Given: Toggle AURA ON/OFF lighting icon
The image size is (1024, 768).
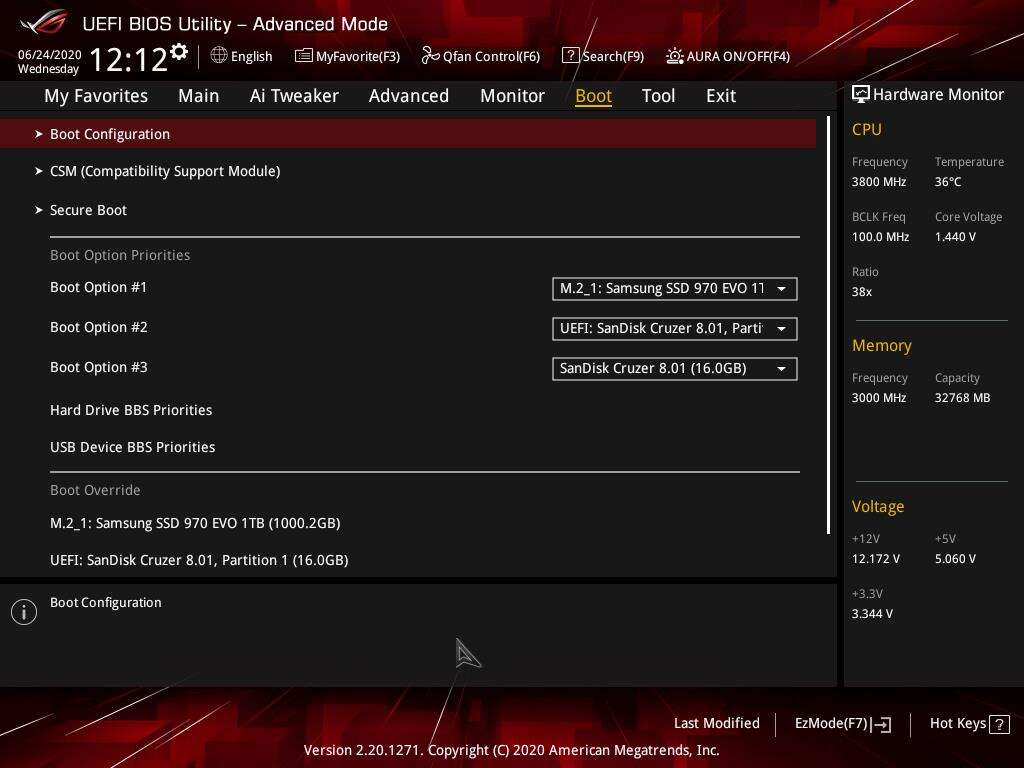Looking at the screenshot, I should click(x=675, y=56).
